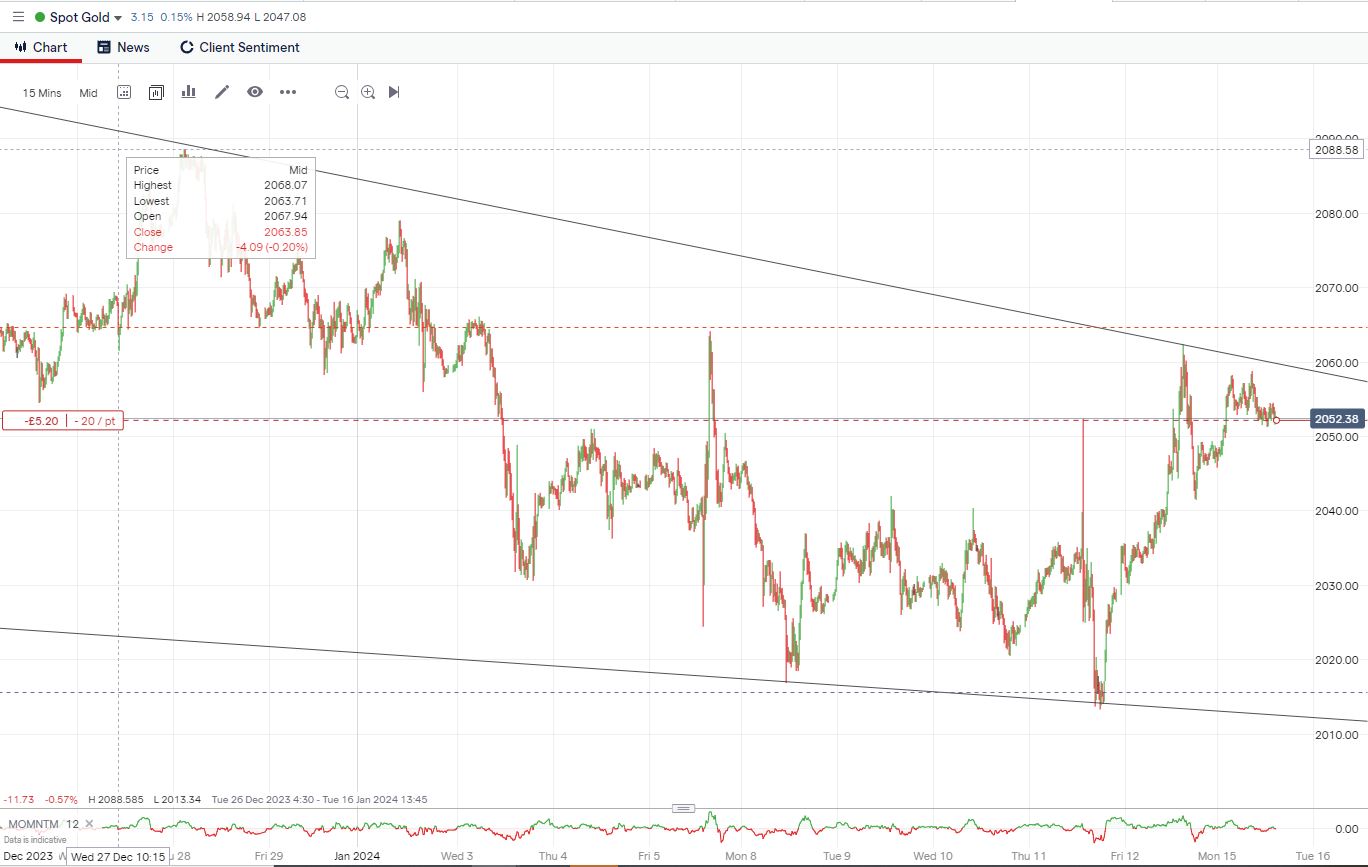Open the three-dot more options menu
This screenshot has height=867, width=1368.
tap(288, 92)
